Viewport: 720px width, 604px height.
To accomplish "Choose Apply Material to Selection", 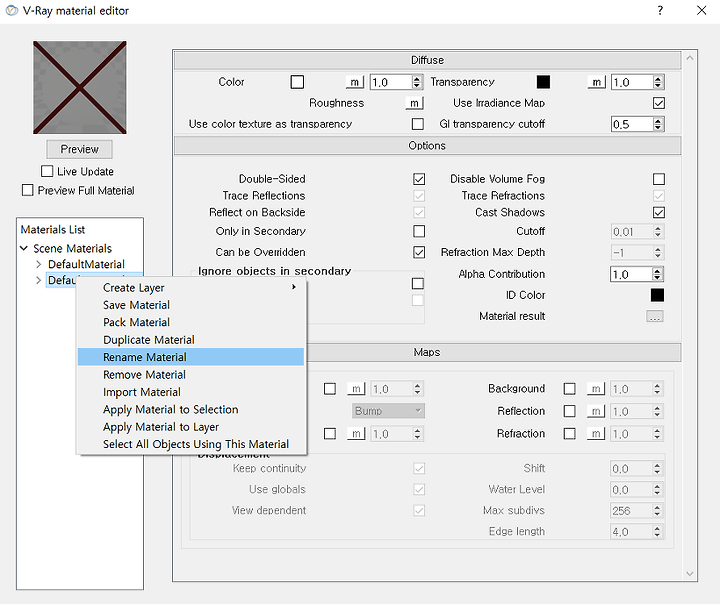I will click(x=191, y=409).
